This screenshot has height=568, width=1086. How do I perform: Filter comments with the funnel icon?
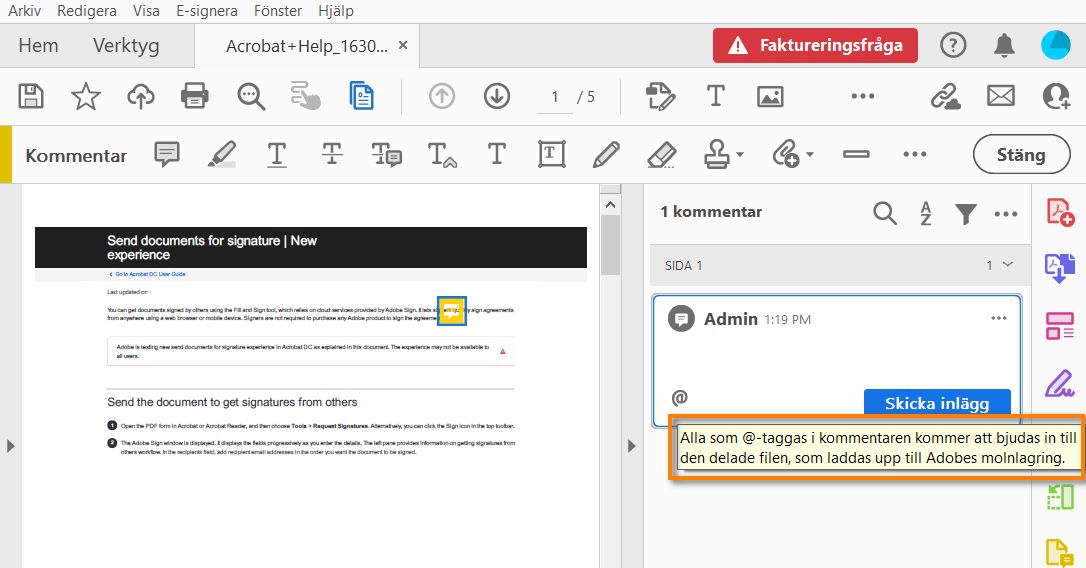965,214
